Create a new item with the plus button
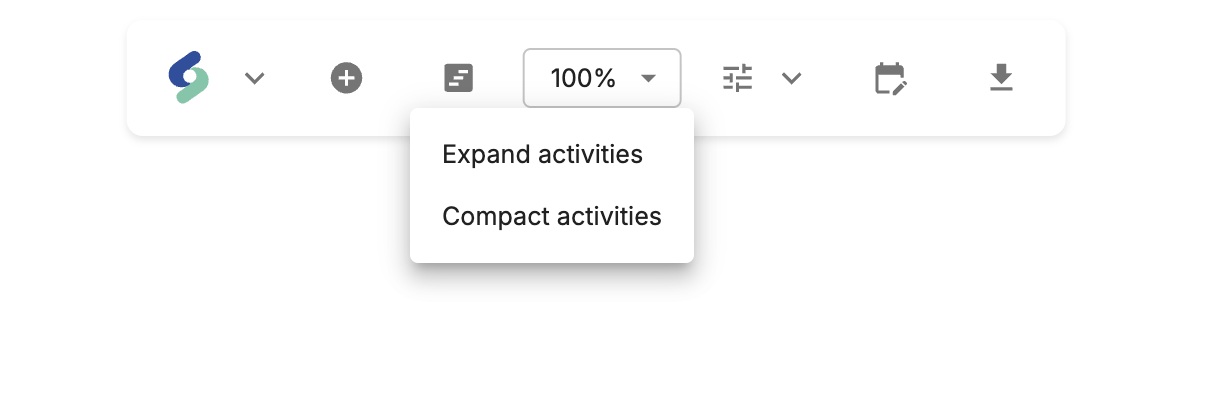The width and height of the screenshot is (1212, 404). point(346,77)
